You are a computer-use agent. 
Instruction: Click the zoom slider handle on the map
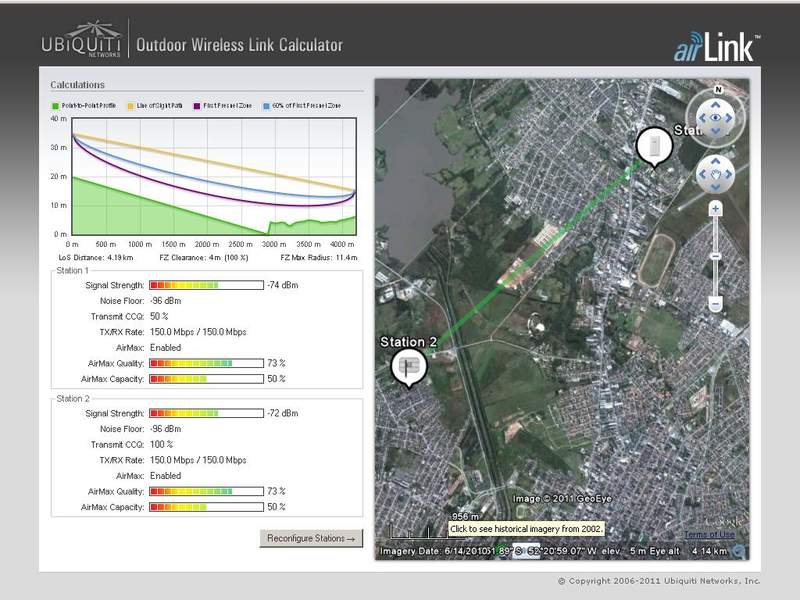pyautogui.click(x=715, y=256)
